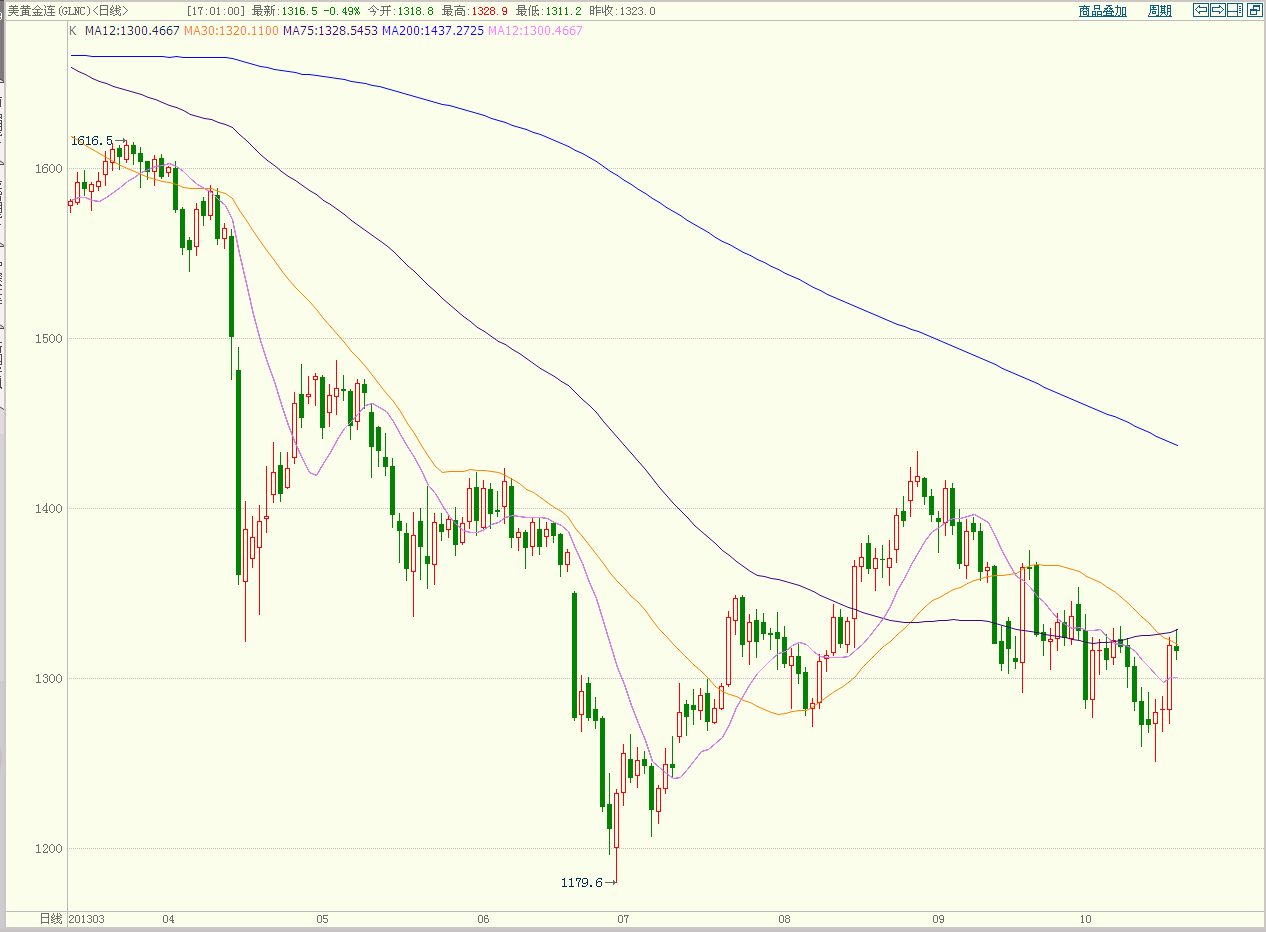Click the K indicator label
Viewport: 1266px width, 932px height.
(x=72, y=31)
